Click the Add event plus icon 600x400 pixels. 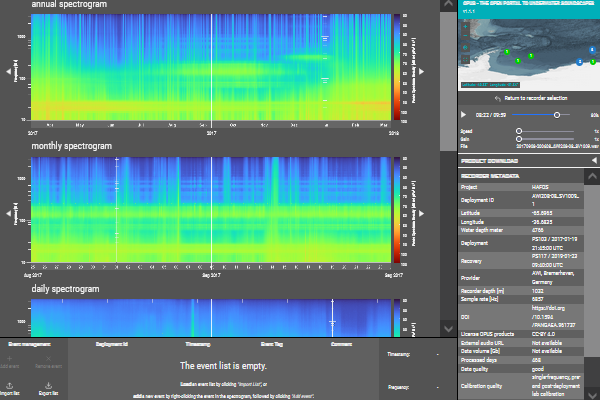pos(10,359)
